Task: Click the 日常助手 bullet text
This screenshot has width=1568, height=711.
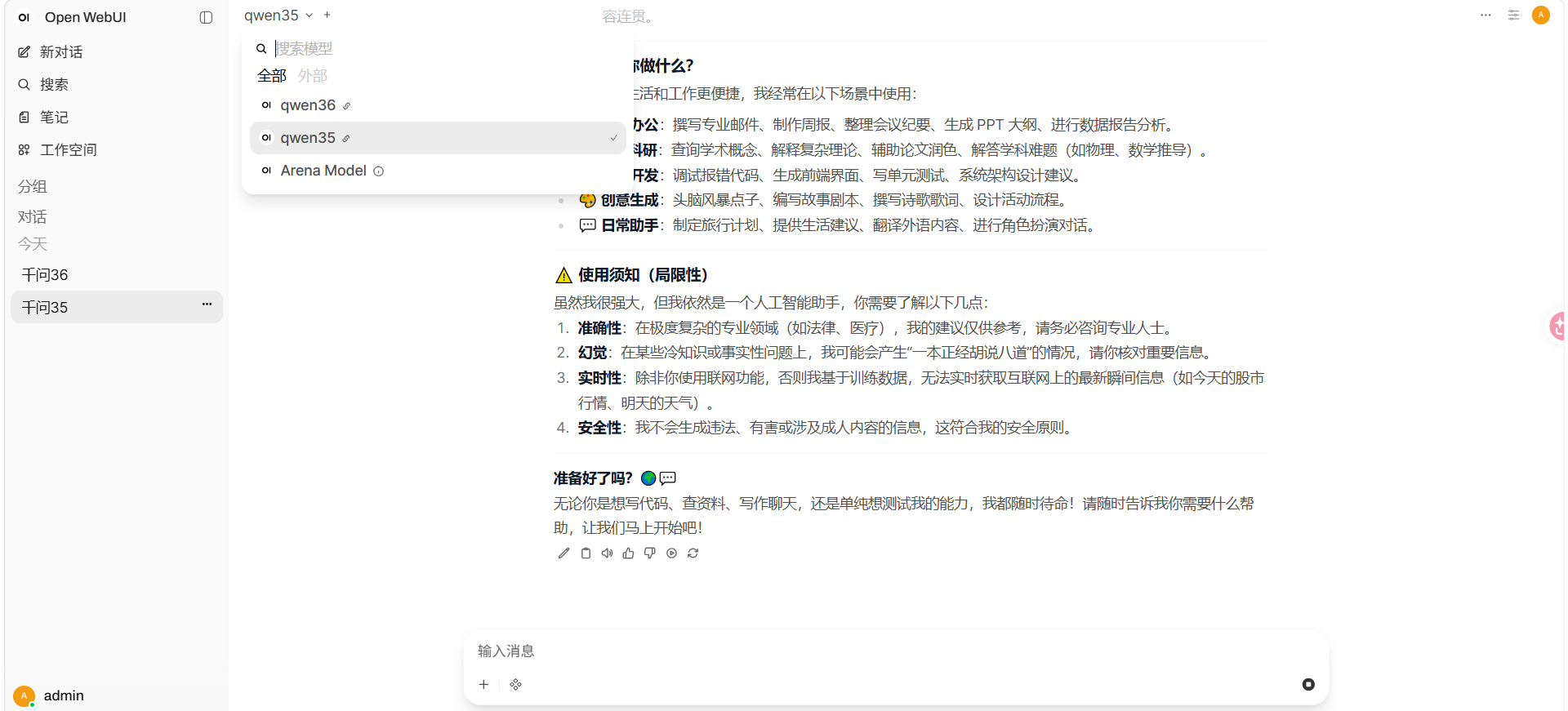Action: pyautogui.click(x=630, y=225)
